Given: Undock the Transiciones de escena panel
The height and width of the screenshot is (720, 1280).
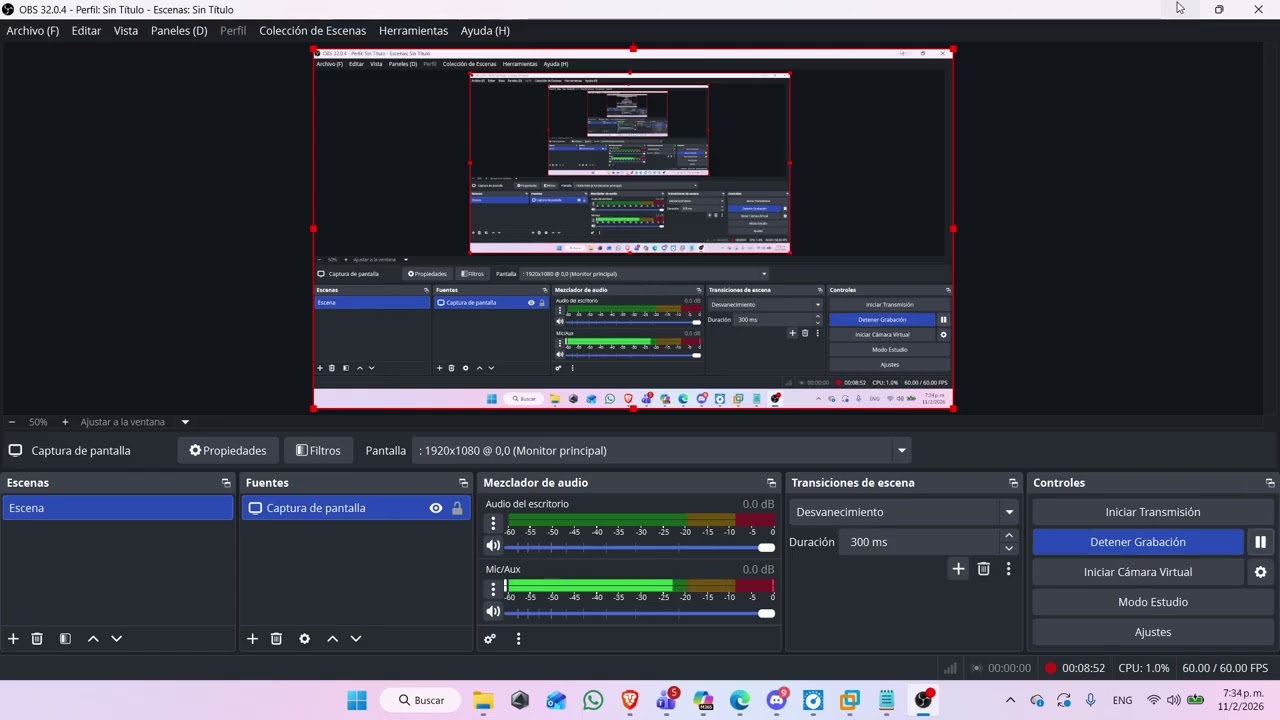Looking at the screenshot, I should pos(1013,483).
